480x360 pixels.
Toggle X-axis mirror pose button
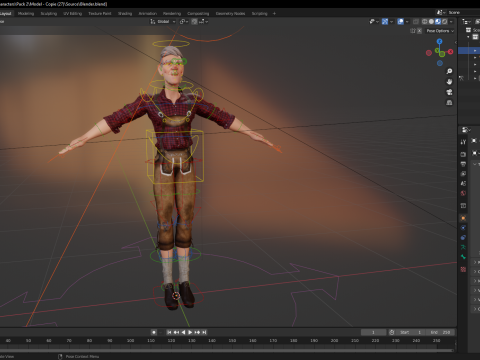[420, 31]
